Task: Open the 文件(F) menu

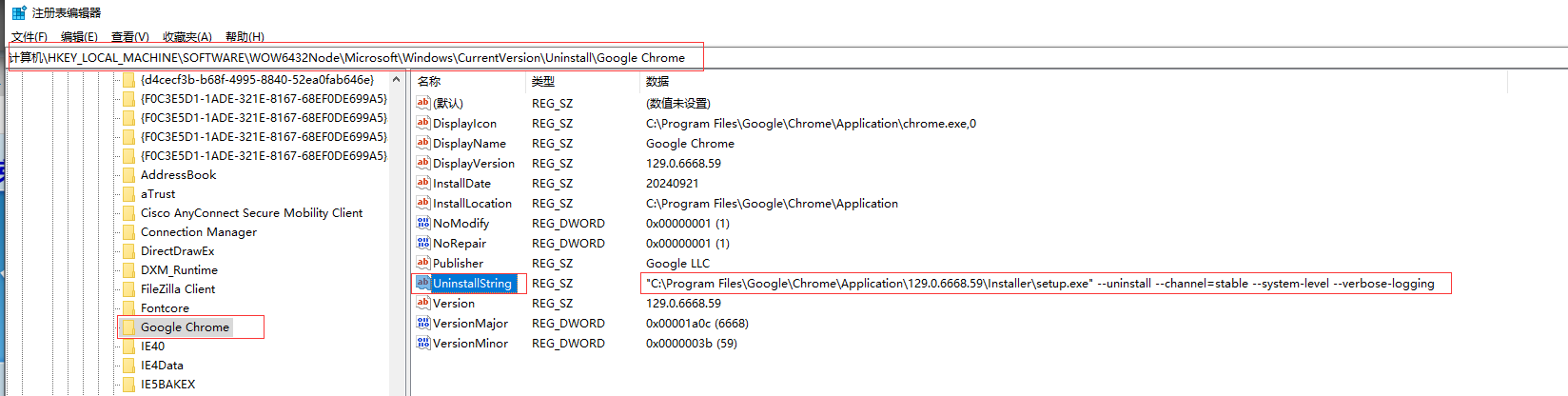Action: (29, 36)
